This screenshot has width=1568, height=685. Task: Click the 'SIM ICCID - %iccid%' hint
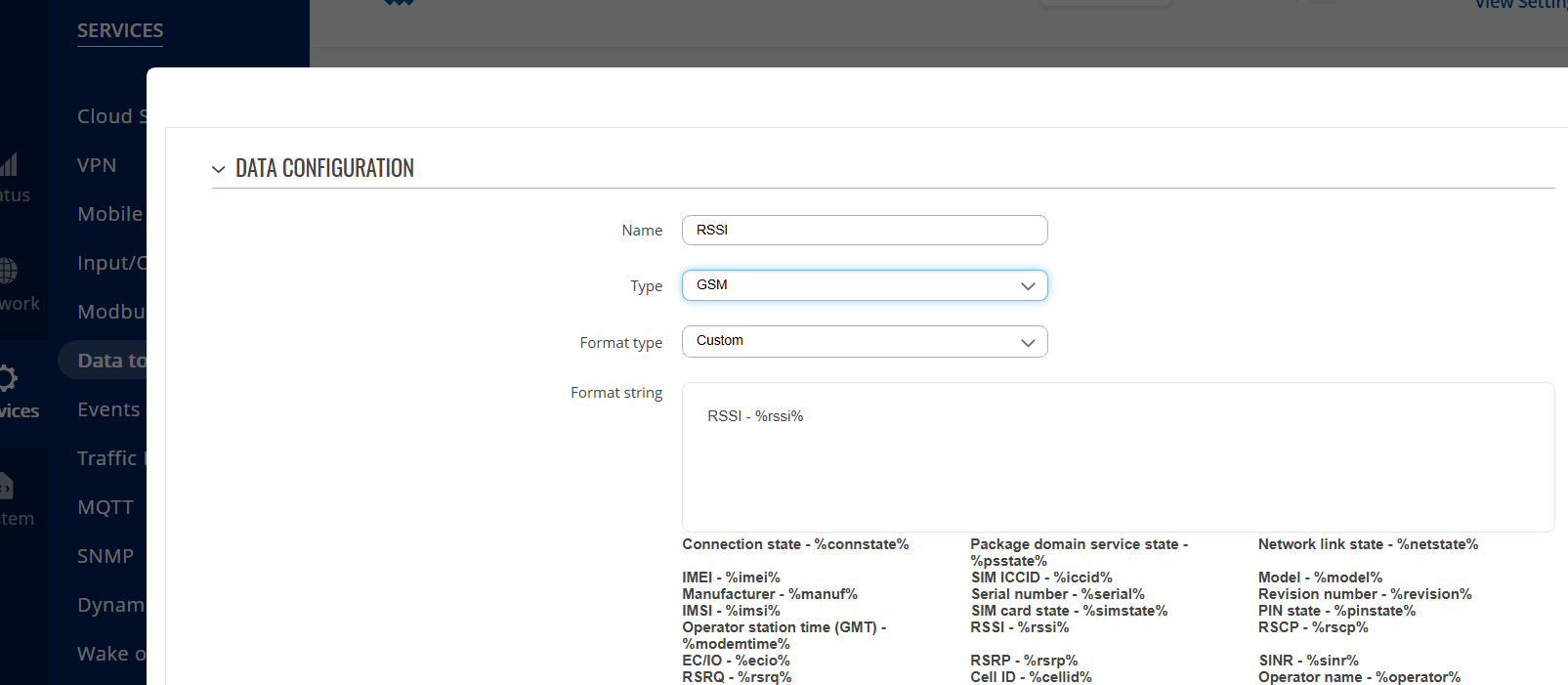[x=1041, y=578]
